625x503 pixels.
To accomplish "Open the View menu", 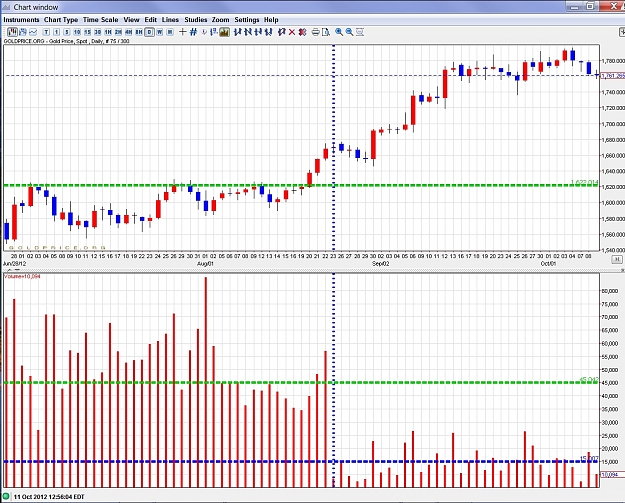I will 131,20.
